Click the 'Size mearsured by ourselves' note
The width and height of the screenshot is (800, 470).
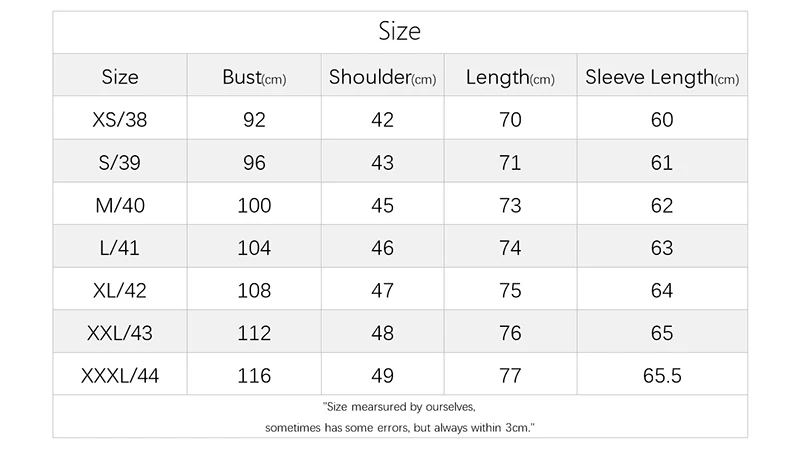pos(399,407)
